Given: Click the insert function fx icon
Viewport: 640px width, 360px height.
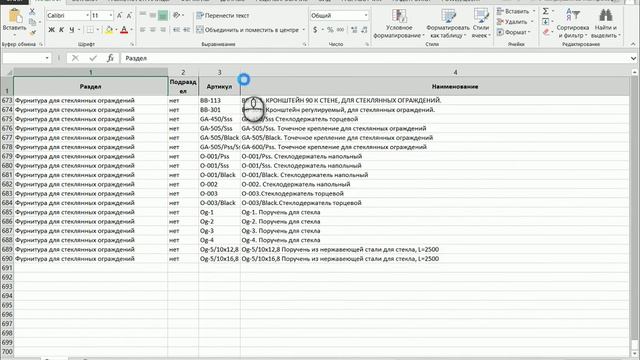Looking at the screenshot, I should [x=110, y=58].
